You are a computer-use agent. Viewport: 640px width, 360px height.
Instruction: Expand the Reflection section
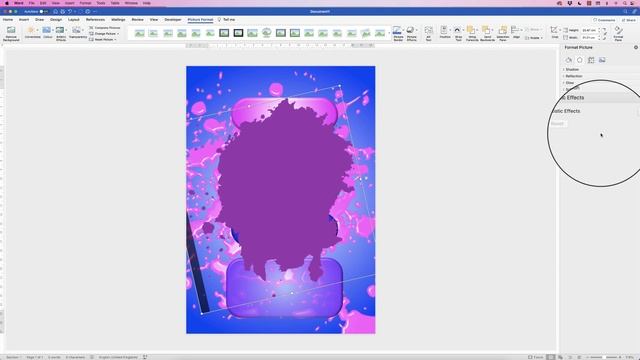pos(573,76)
